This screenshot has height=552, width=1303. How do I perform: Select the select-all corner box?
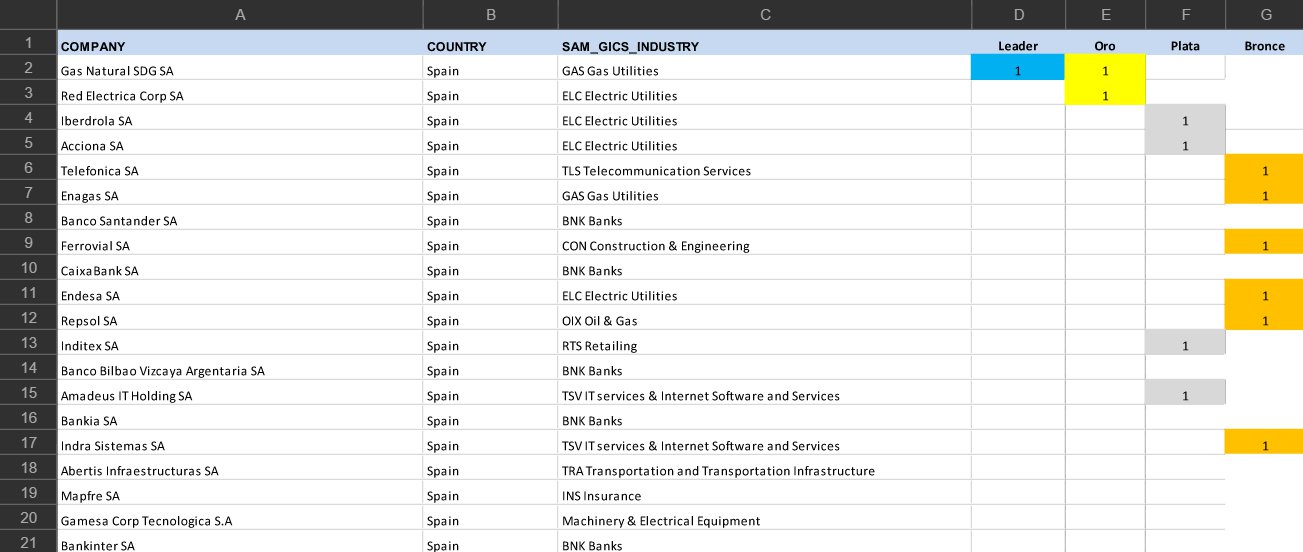click(x=28, y=14)
